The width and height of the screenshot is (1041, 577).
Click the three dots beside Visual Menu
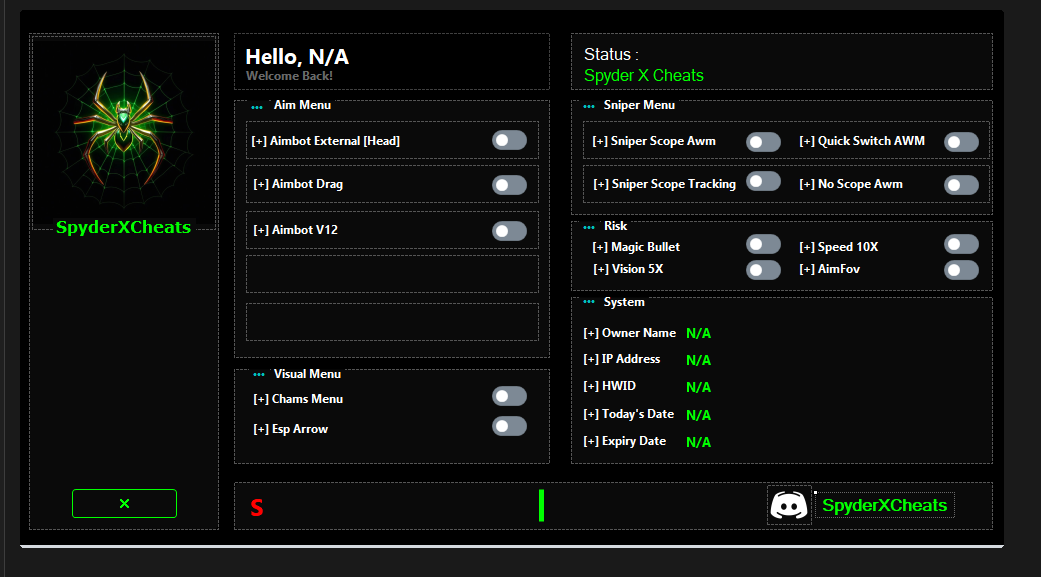coord(259,375)
